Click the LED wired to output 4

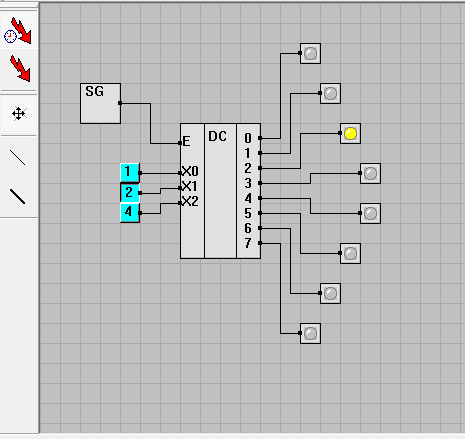coord(370,213)
